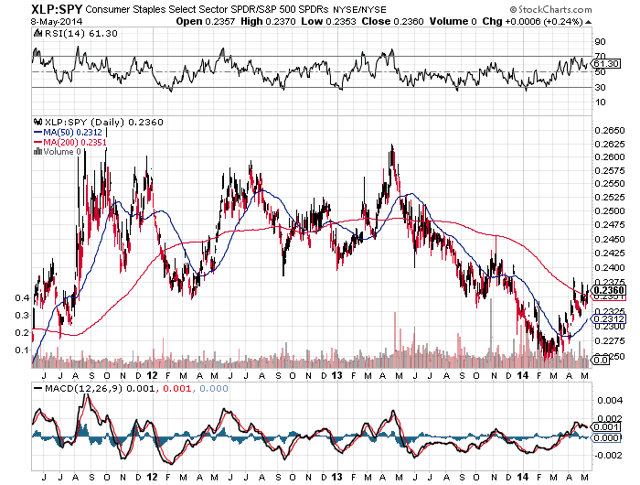The height and width of the screenshot is (485, 640).
Task: Click the XLP:SPY ticker symbol title
Action: pyautogui.click(x=57, y=9)
